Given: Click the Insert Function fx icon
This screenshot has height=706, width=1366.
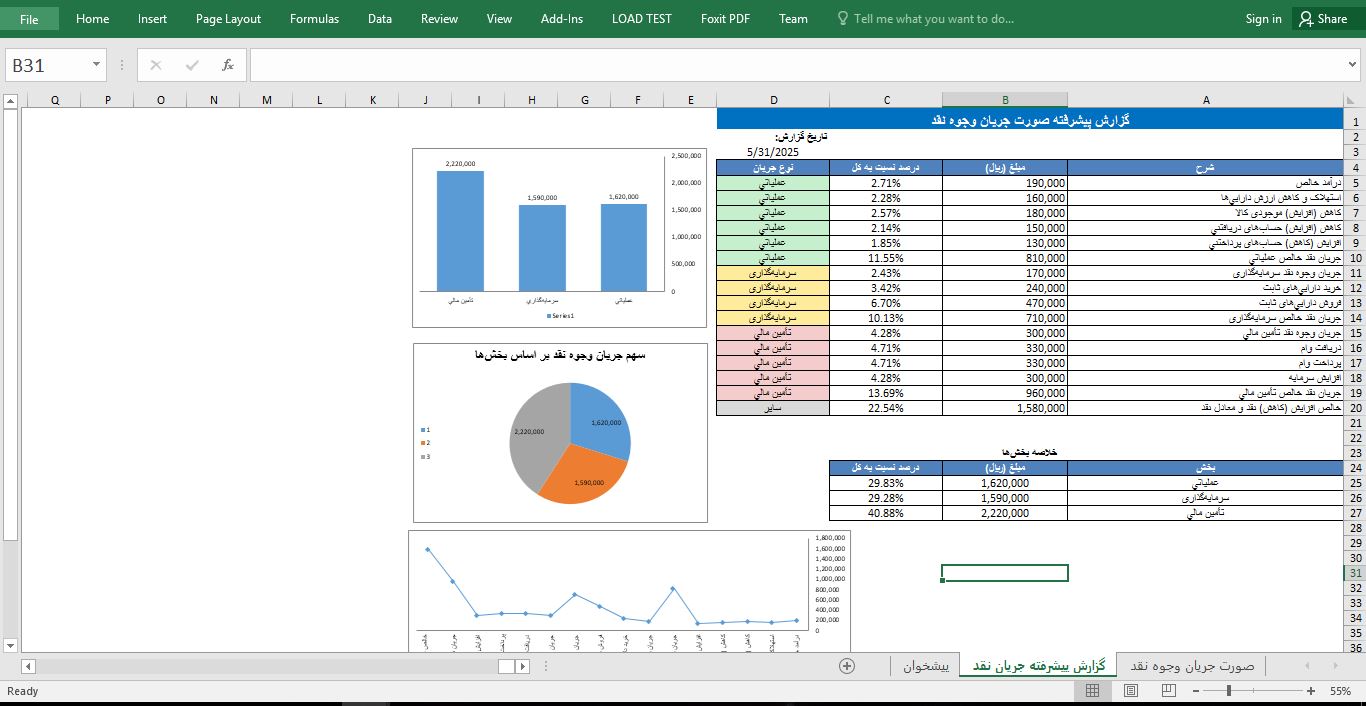Looking at the screenshot, I should click(x=228, y=65).
